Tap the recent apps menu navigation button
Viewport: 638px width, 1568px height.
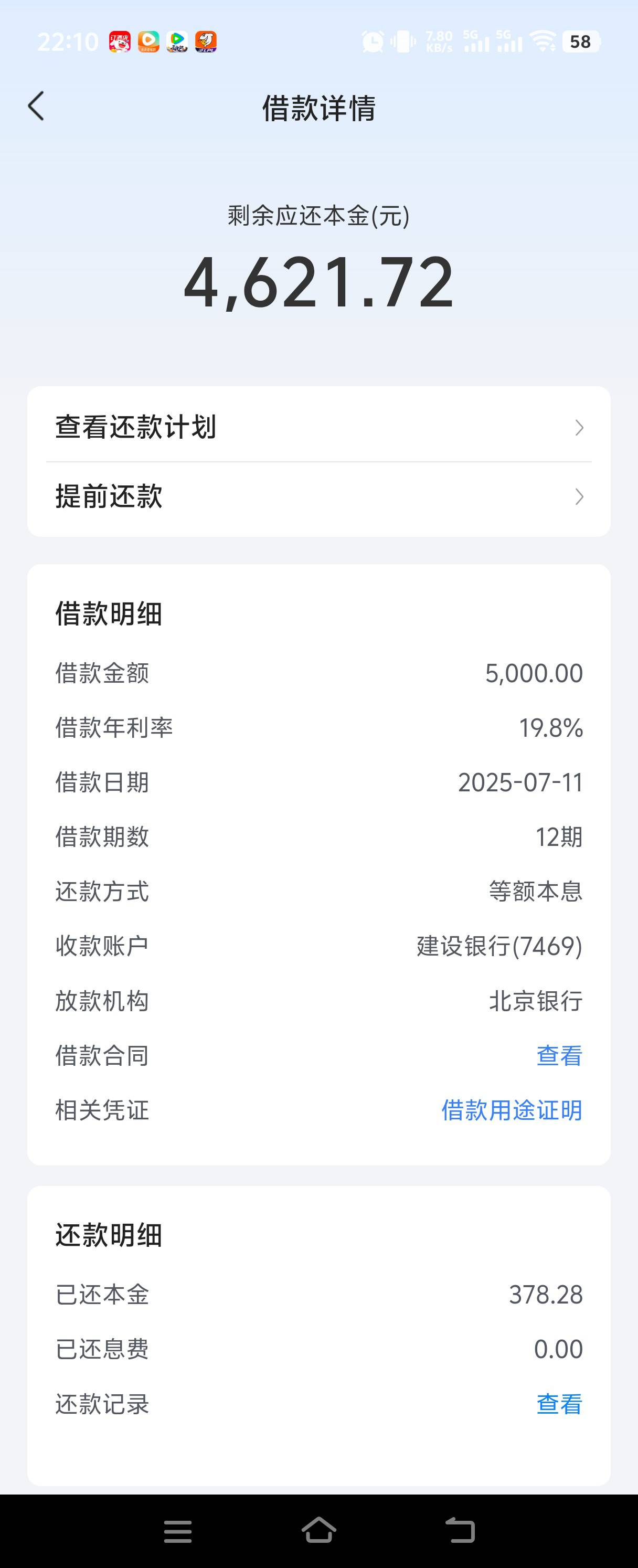pyautogui.click(x=178, y=1531)
